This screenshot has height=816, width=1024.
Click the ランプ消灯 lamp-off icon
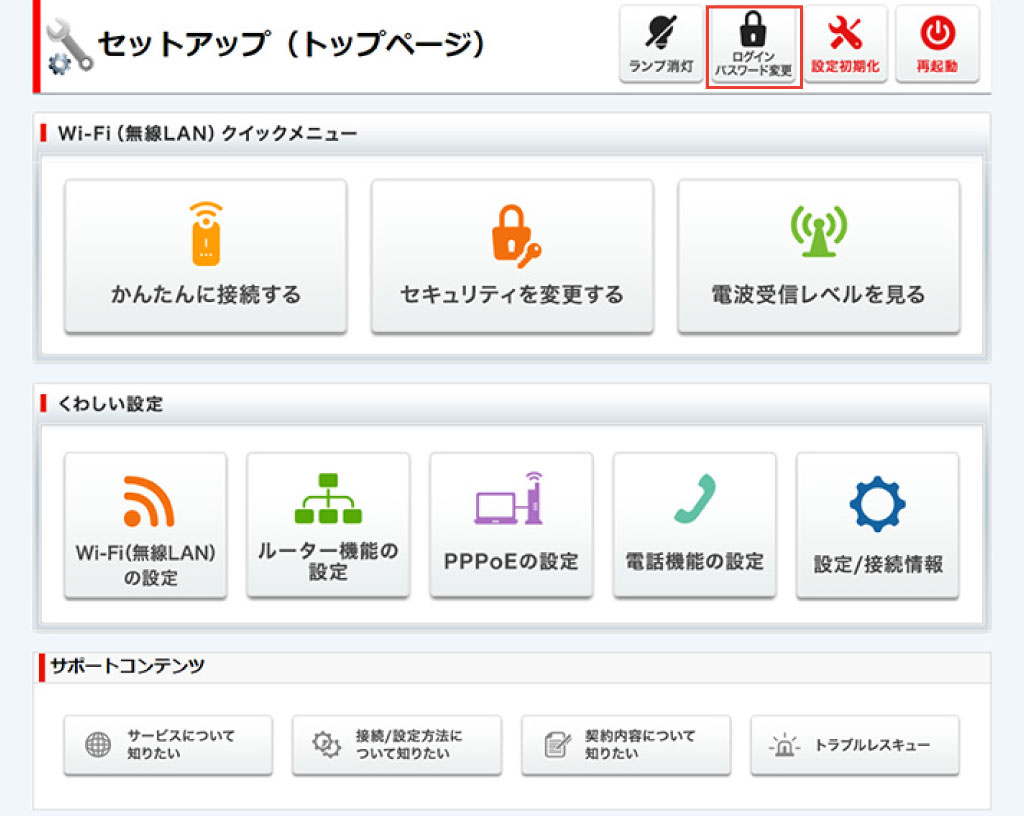(x=660, y=34)
